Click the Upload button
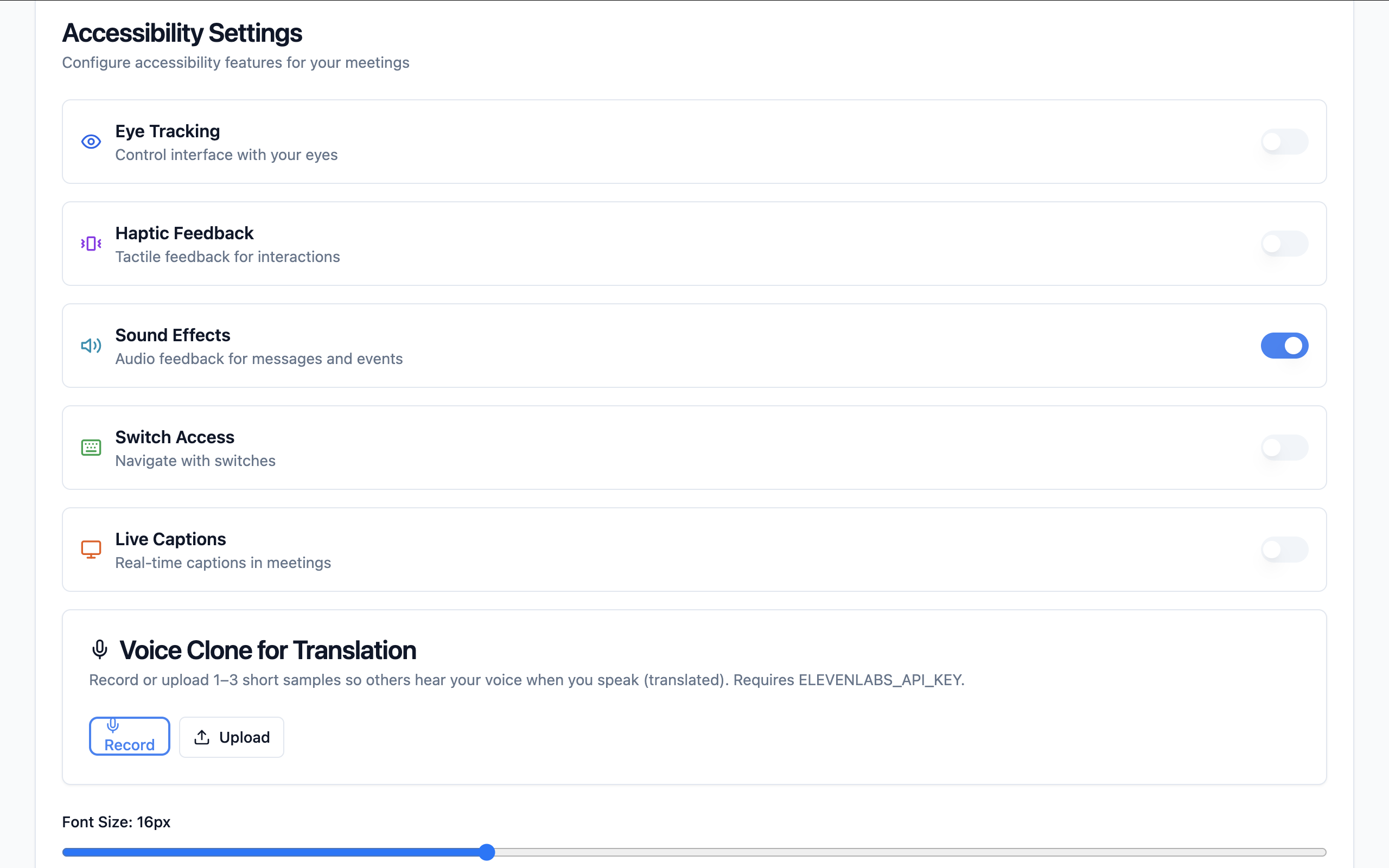This screenshot has height=868, width=1389. [x=232, y=737]
